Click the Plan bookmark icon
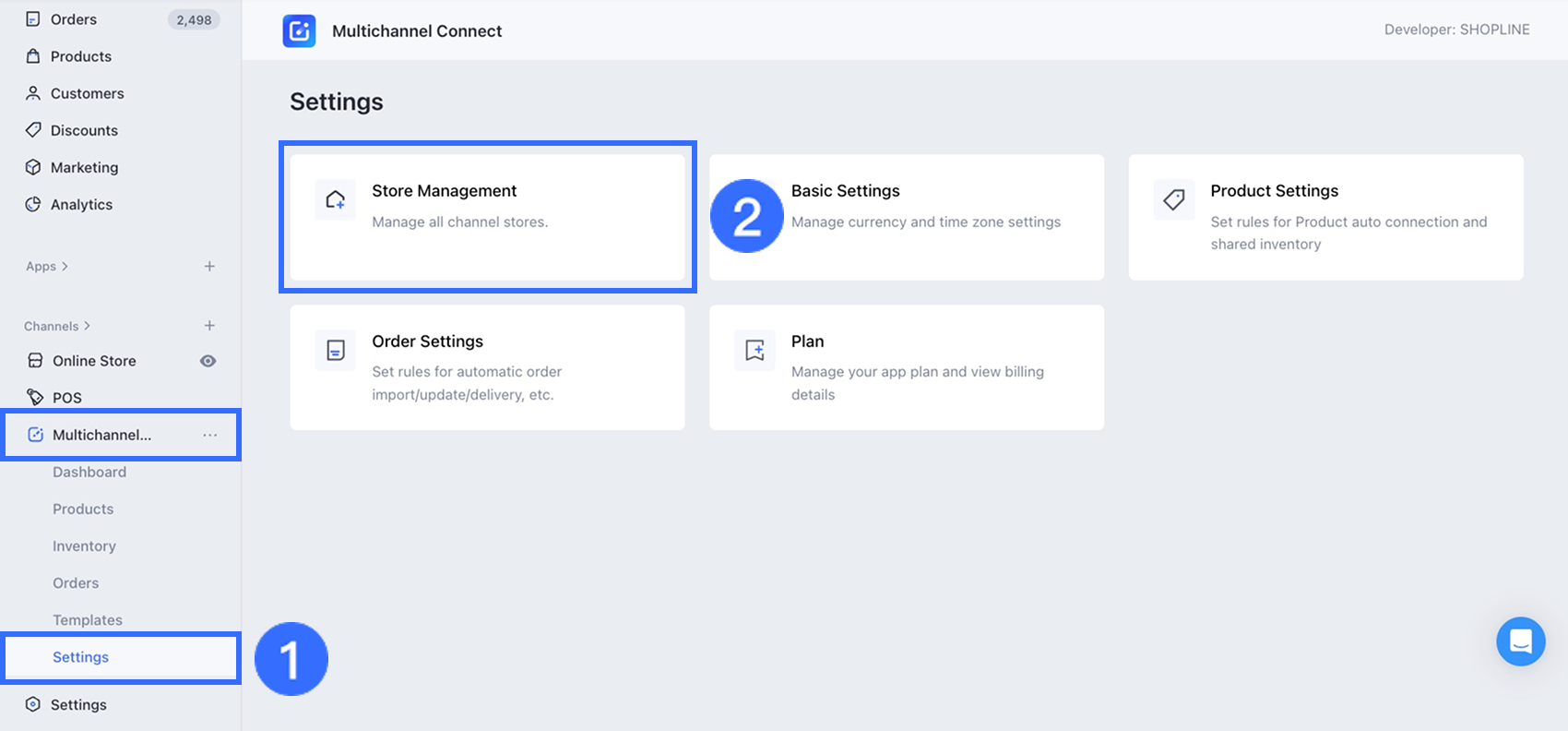This screenshot has height=731, width=1568. [754, 350]
